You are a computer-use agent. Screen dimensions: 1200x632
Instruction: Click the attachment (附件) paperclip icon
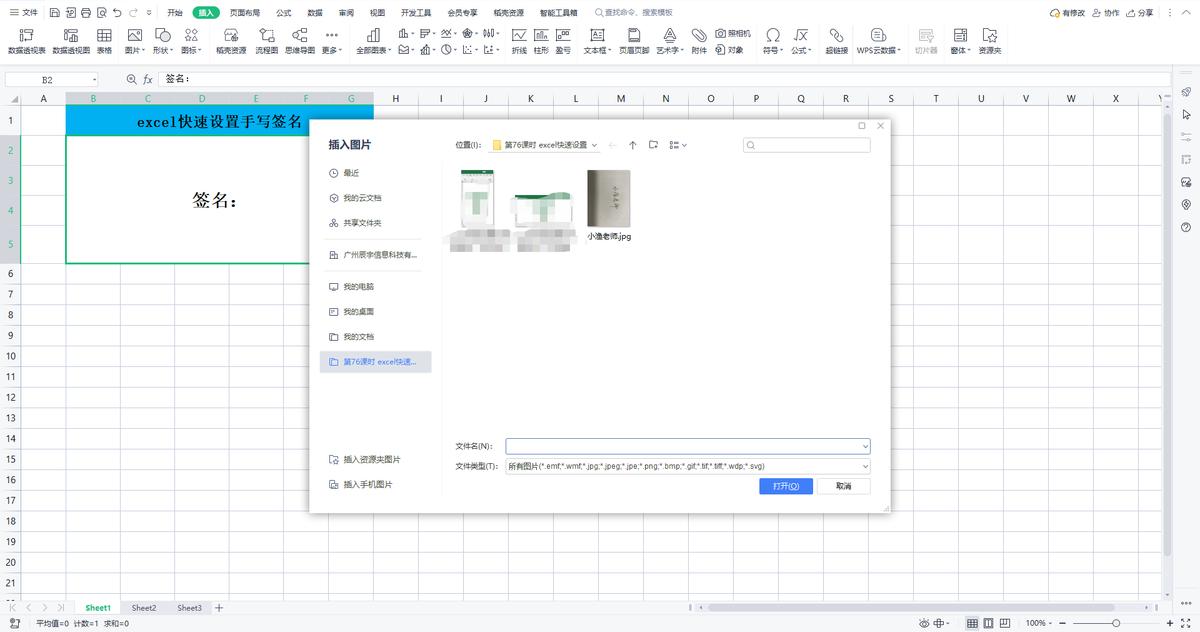pos(699,36)
